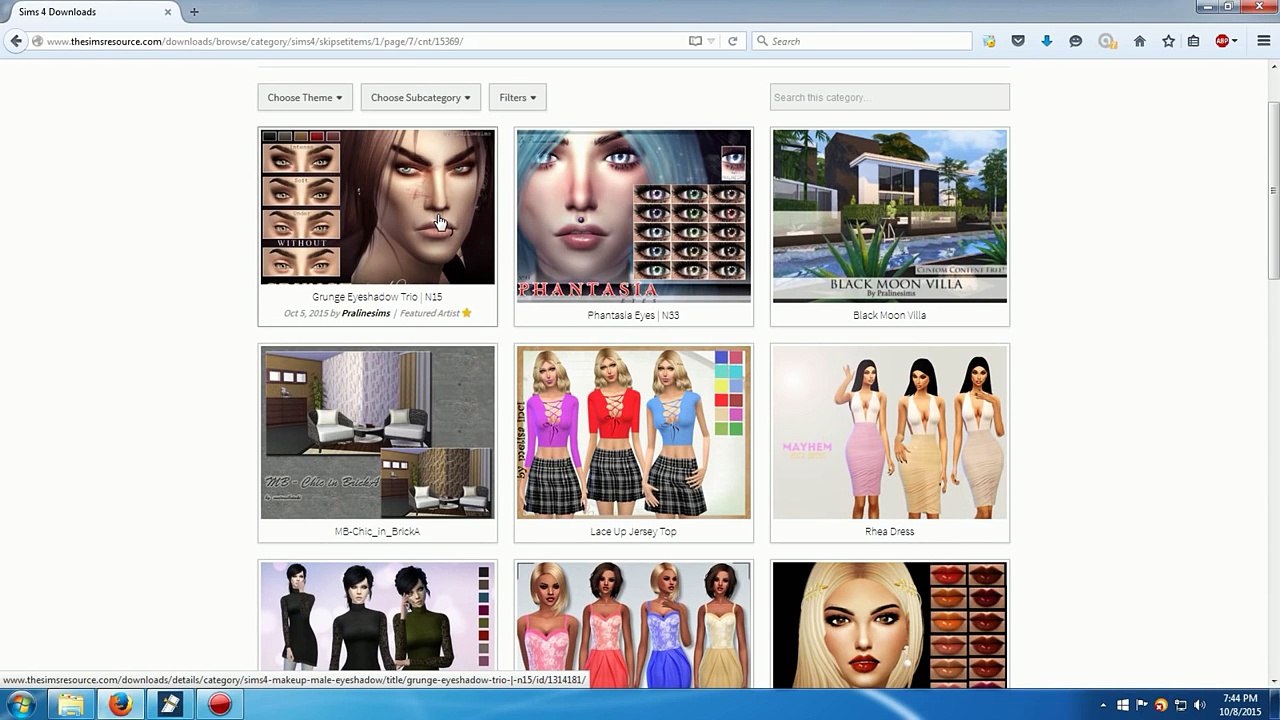The width and height of the screenshot is (1280, 720).
Task: Show the bookmarks list
Action: (1193, 41)
